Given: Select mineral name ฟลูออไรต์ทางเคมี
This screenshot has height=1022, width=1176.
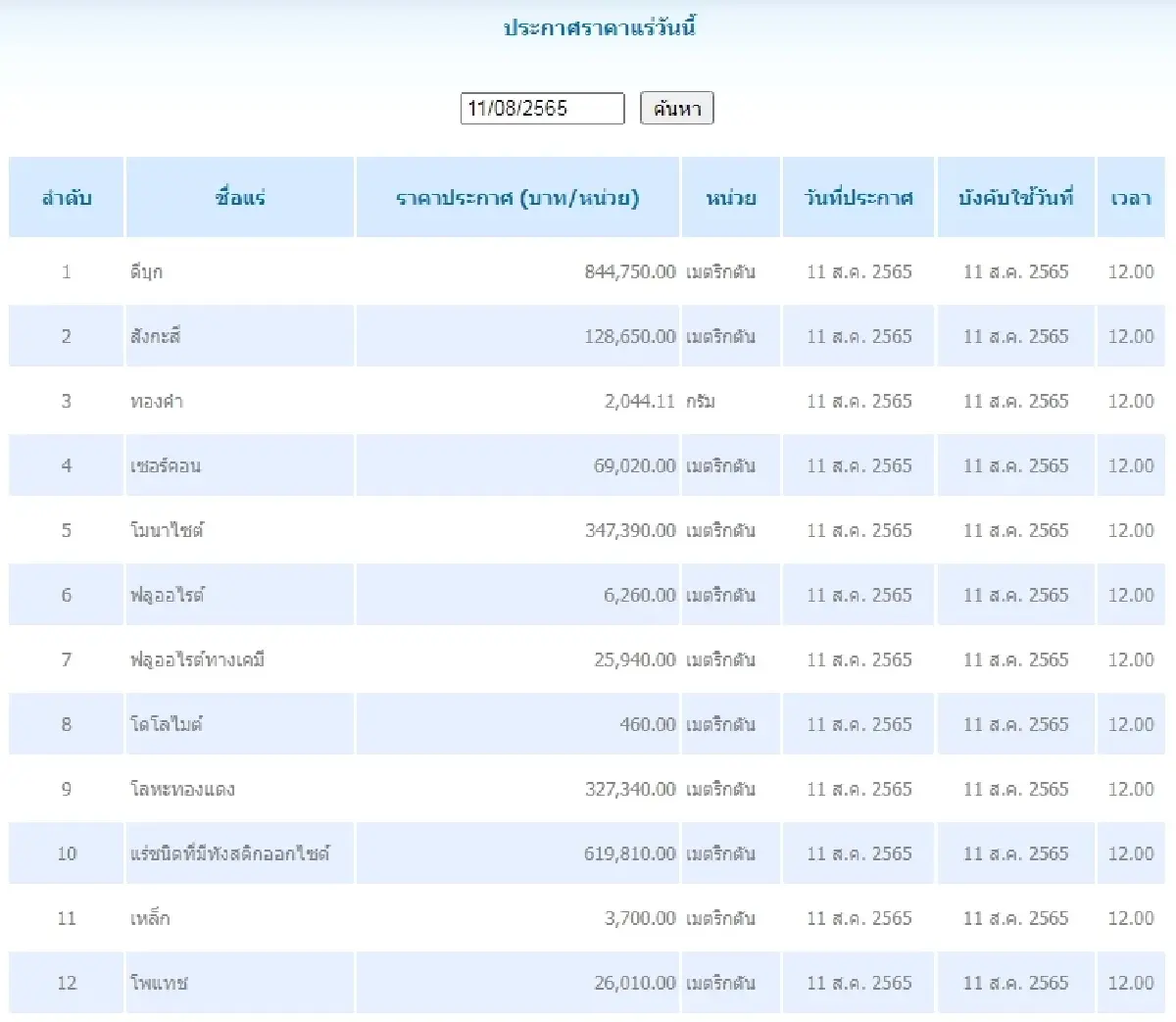Looking at the screenshot, I should pos(198,659).
